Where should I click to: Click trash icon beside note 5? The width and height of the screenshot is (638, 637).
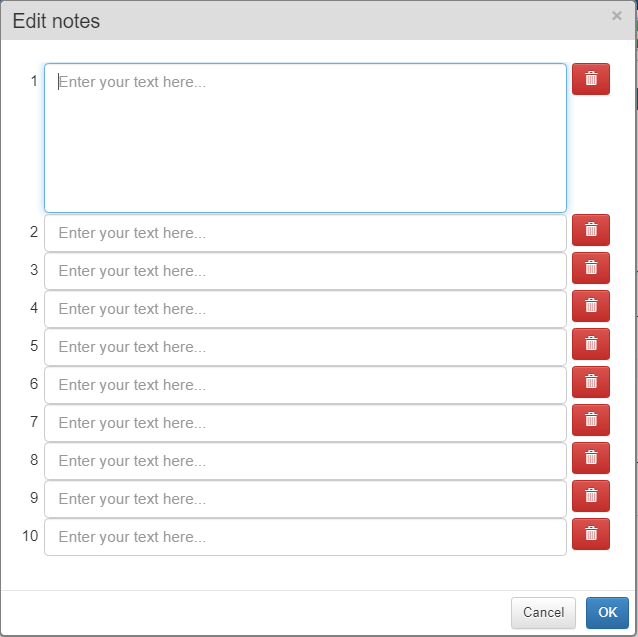[590, 344]
